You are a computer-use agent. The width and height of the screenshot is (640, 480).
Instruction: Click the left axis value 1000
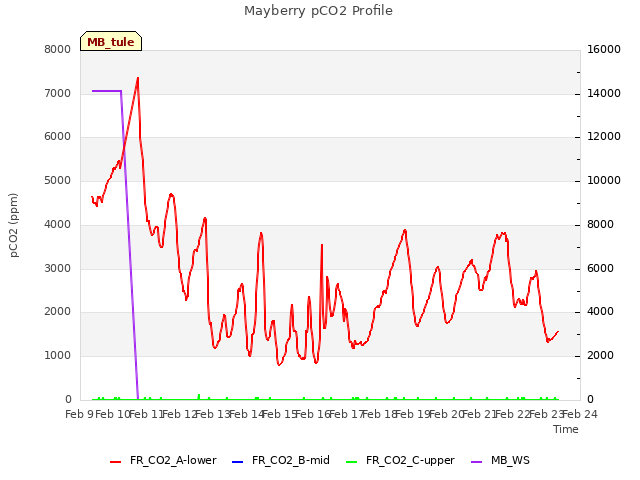58,356
